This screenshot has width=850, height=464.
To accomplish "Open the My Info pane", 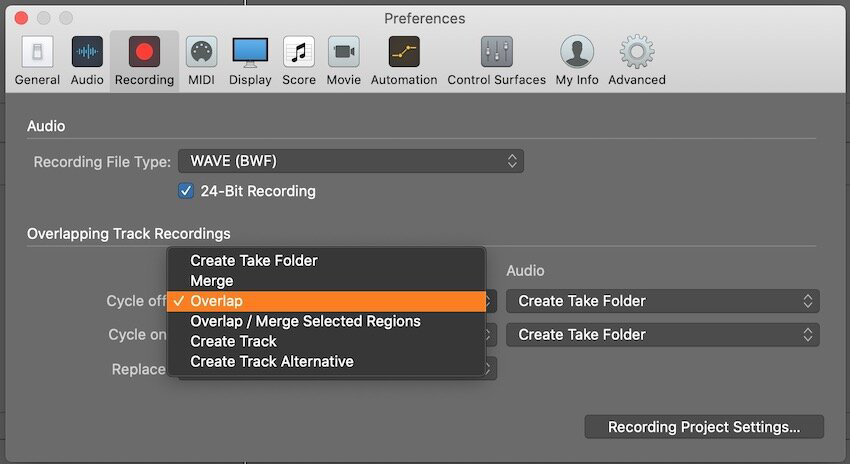I will [577, 61].
